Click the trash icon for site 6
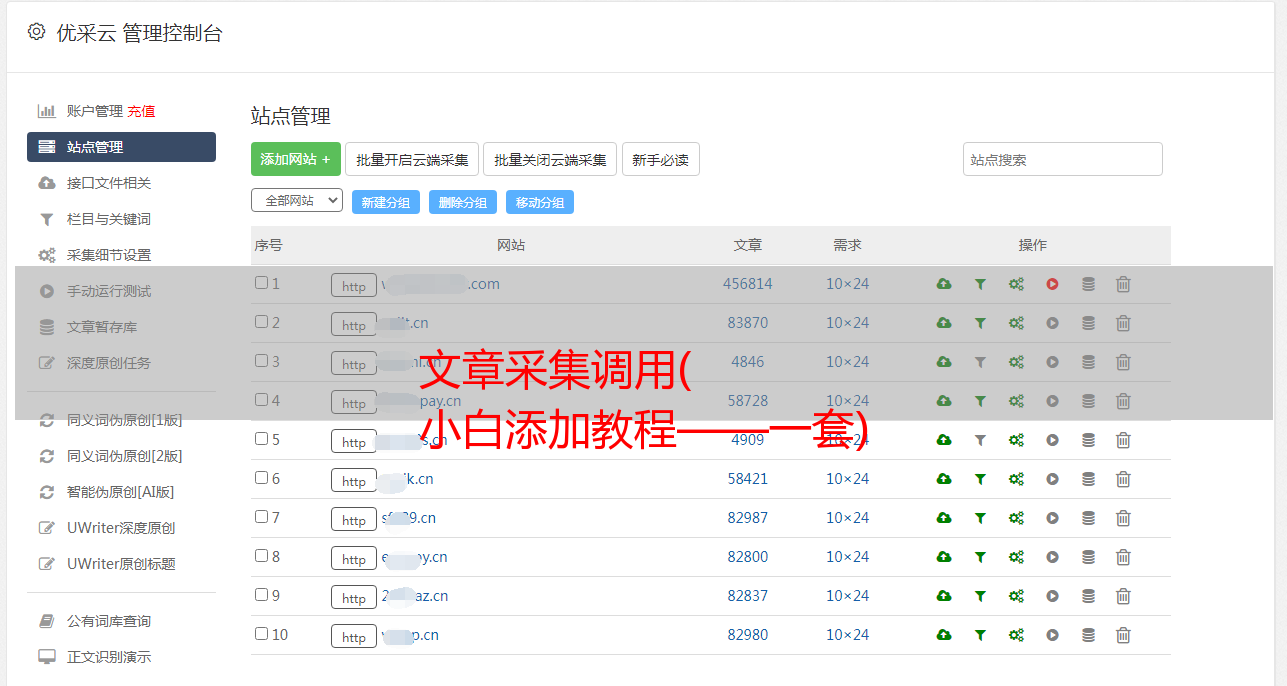The width and height of the screenshot is (1287, 686). pos(1123,479)
